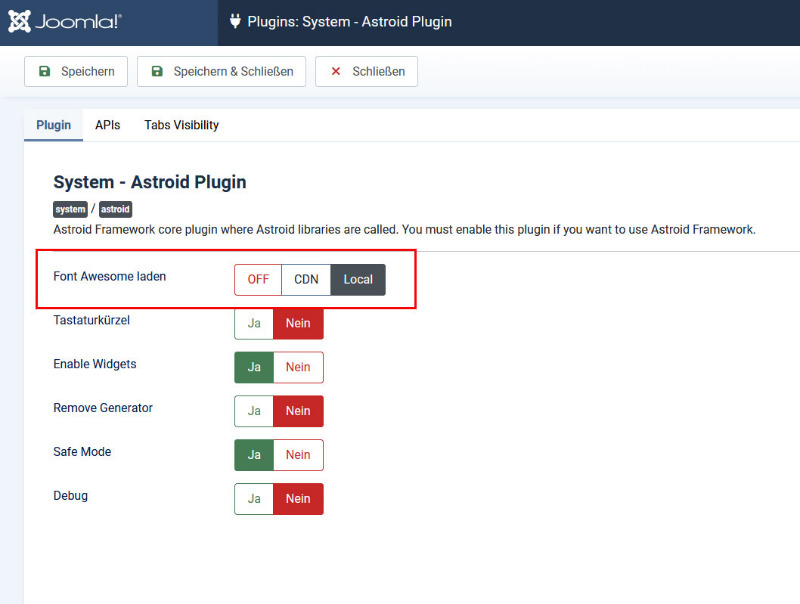Switch to the APIs tab
The height and width of the screenshot is (604, 800).
pyautogui.click(x=108, y=125)
